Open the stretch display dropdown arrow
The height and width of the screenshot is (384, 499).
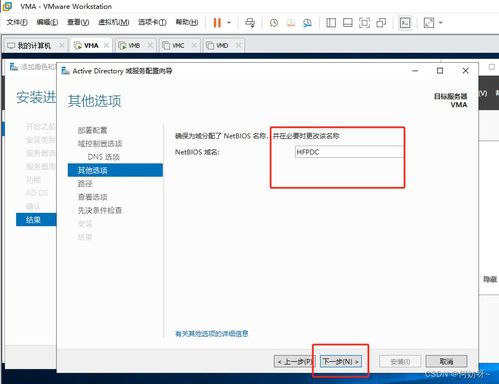click(x=441, y=23)
